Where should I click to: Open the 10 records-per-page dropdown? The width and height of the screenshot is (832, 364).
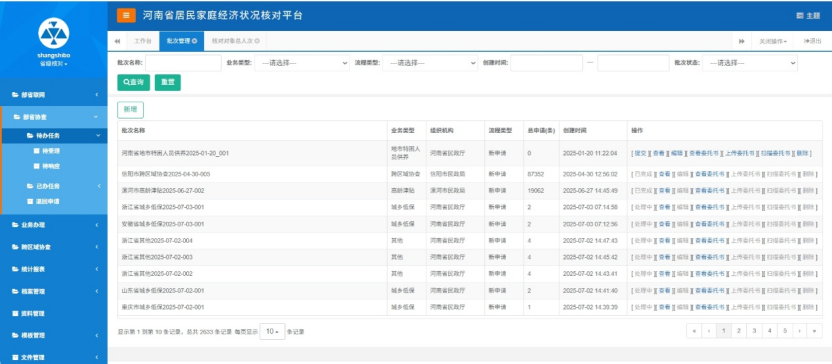click(272, 331)
